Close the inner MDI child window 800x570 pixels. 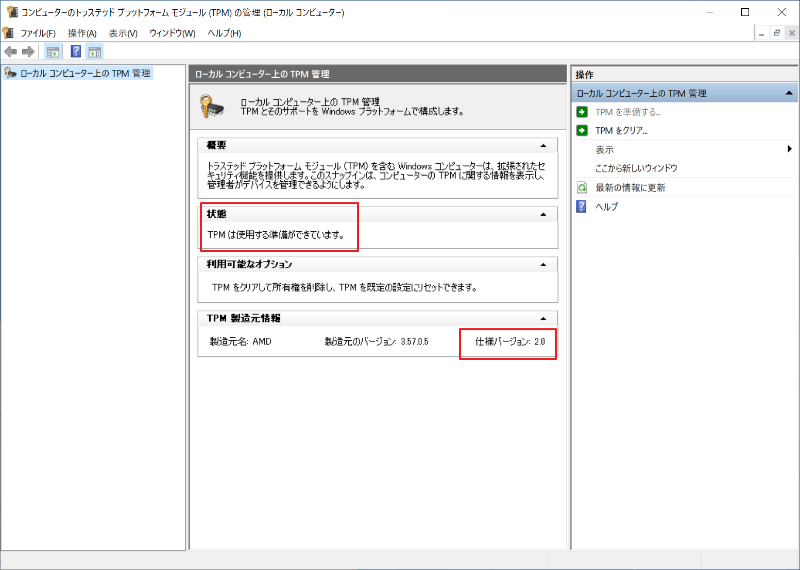(792, 33)
